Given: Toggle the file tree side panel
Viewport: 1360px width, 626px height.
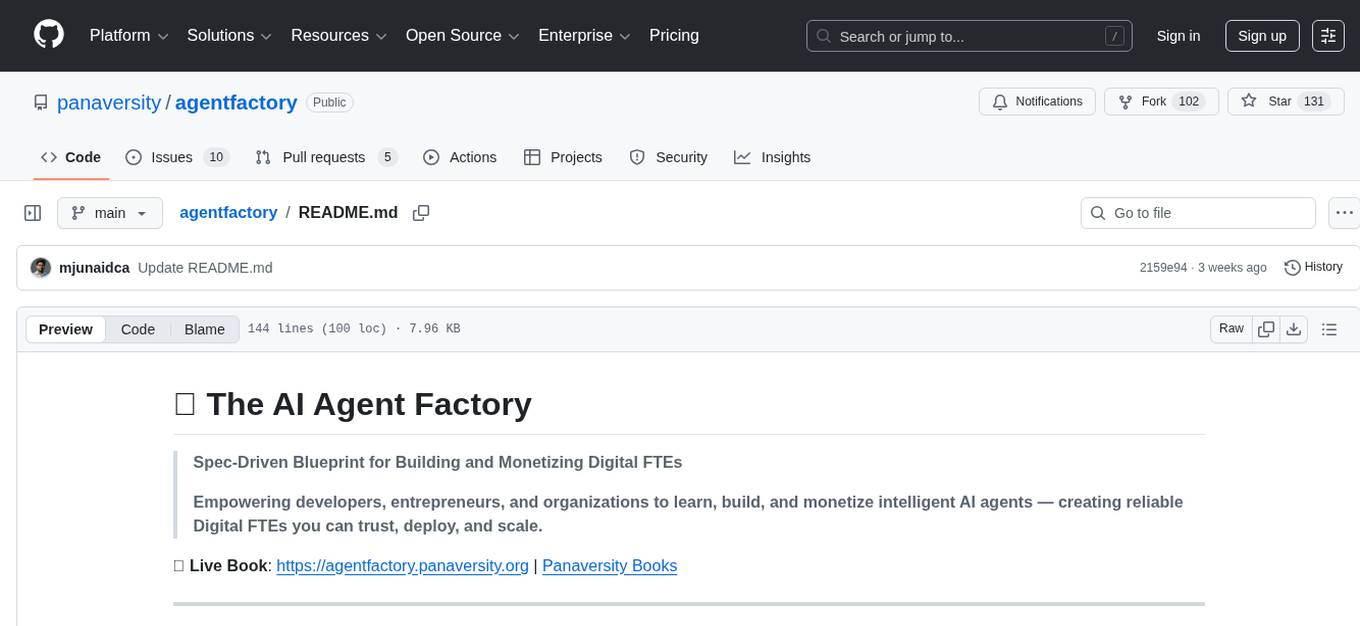Looking at the screenshot, I should click(32, 212).
